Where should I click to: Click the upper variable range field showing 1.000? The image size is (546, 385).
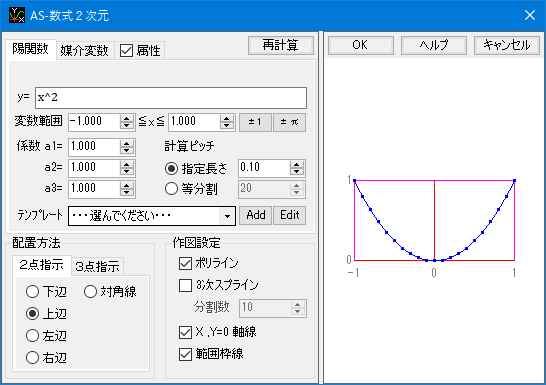pyautogui.click(x=194, y=122)
